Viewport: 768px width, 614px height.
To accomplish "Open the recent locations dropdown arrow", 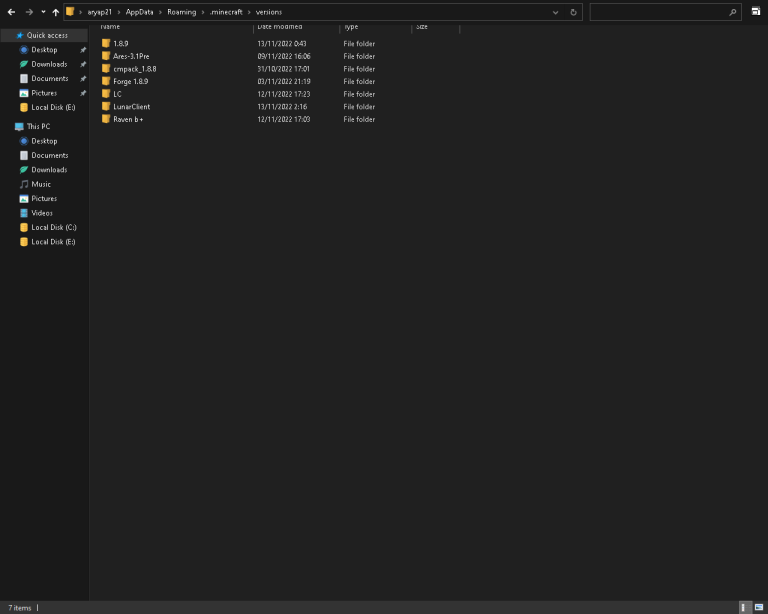I will 43,12.
